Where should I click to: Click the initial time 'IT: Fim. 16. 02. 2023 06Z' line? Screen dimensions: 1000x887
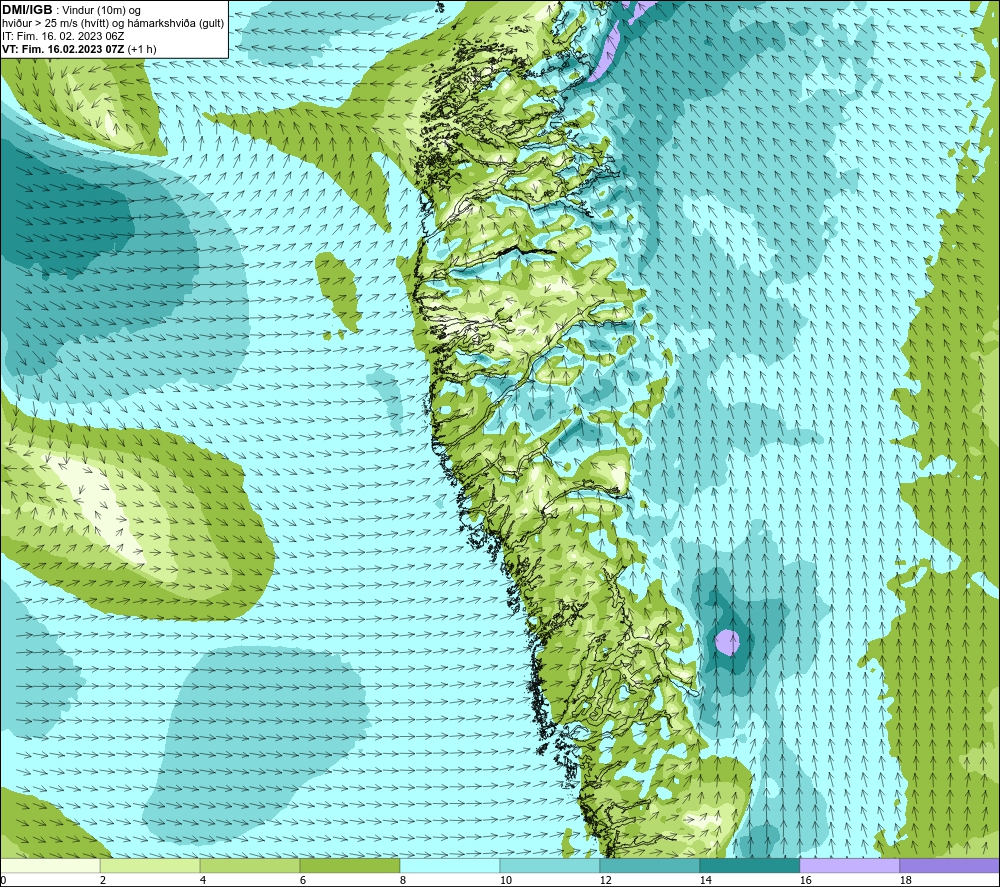[x=62, y=36]
